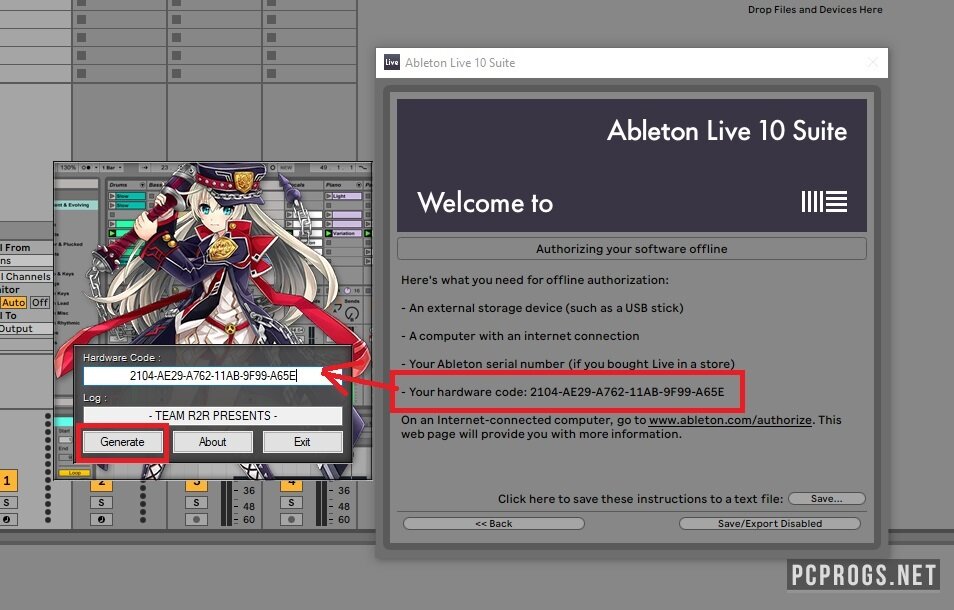Viewport: 954px width, 610px height.
Task: Arm audio track 3 for recording
Action: click(197, 520)
